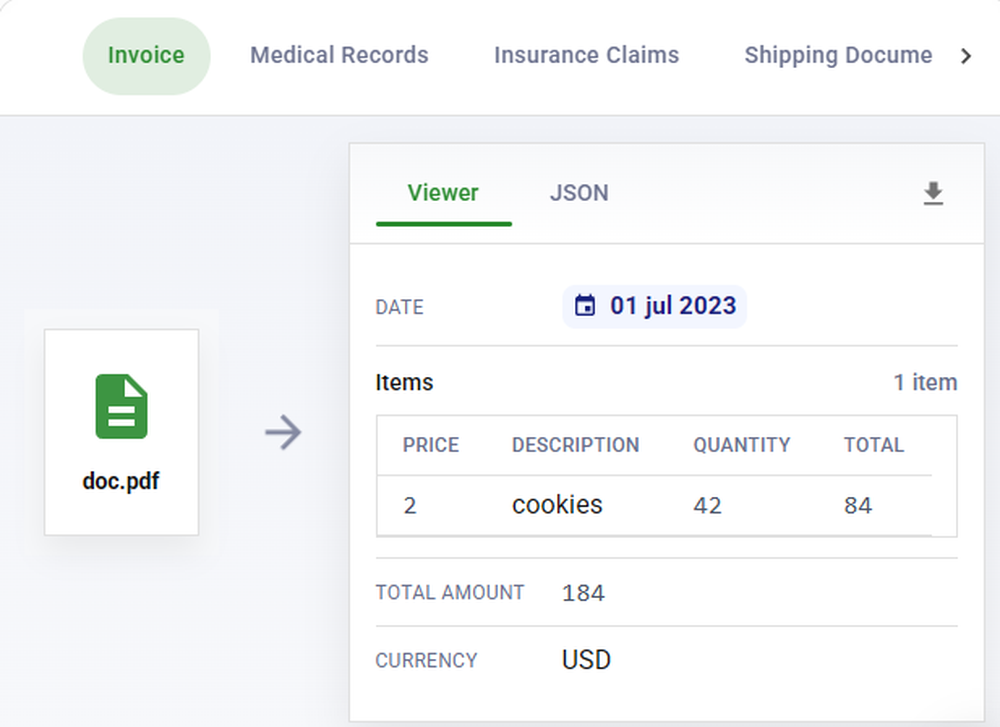Select the cookies description cell
Viewport: 1000px width, 727px height.
(x=557, y=505)
